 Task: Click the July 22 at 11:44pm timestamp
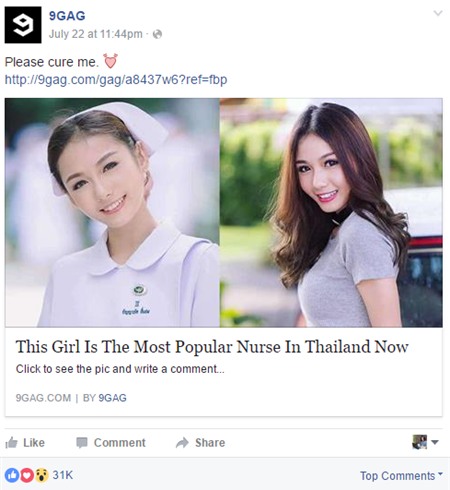click(96, 34)
